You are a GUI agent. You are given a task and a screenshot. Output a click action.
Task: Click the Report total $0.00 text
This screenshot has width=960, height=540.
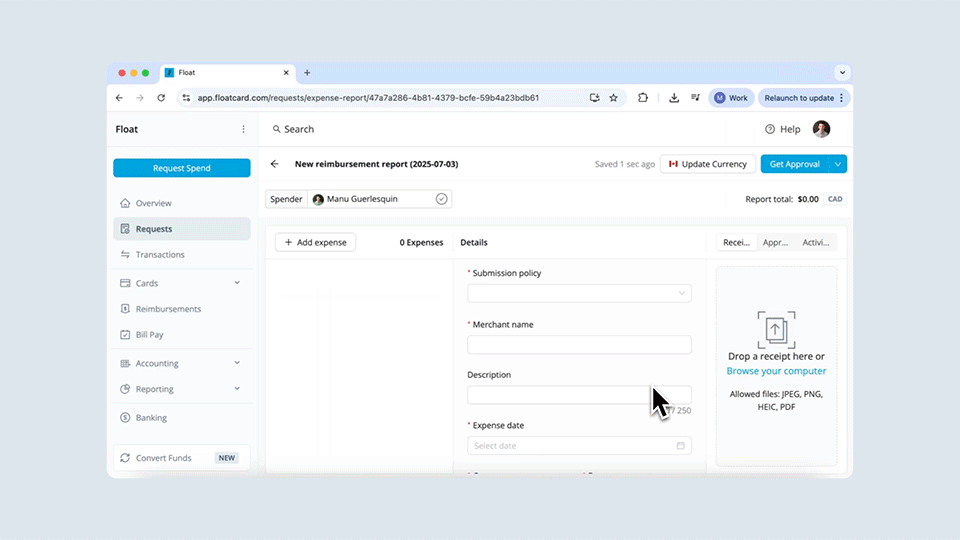[x=782, y=199]
